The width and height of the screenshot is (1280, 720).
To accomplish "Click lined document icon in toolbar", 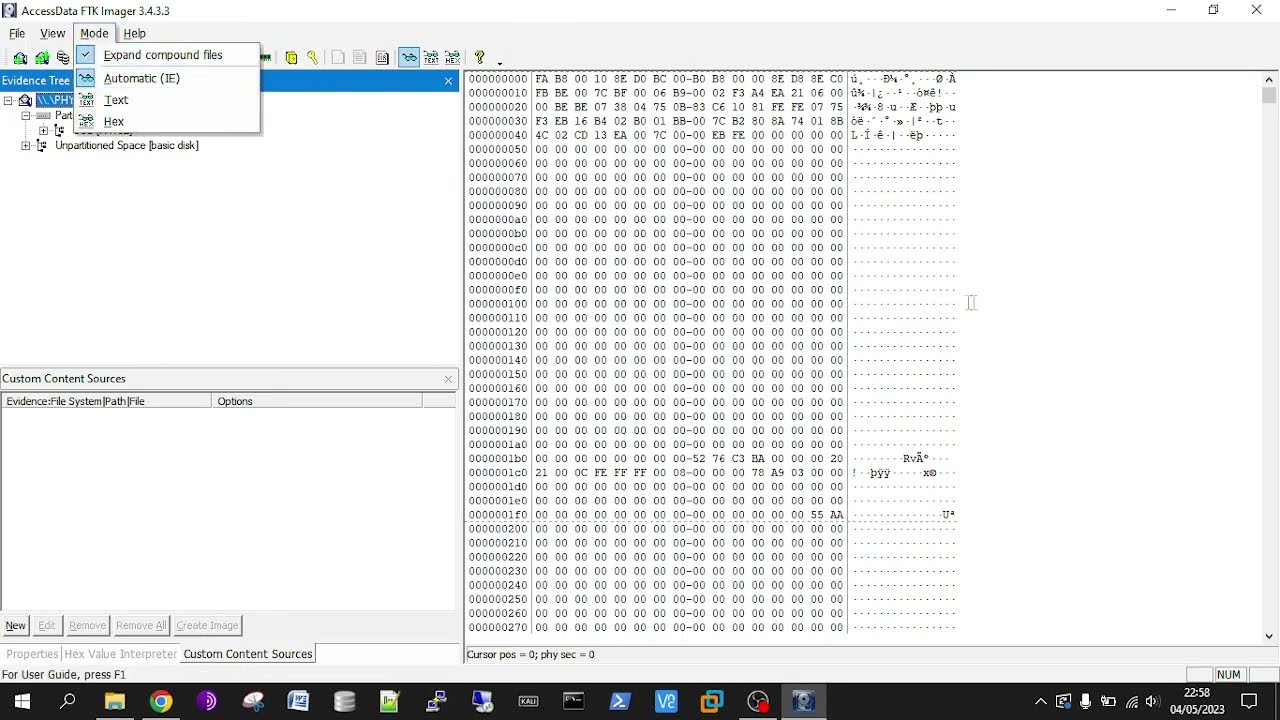I will (359, 58).
